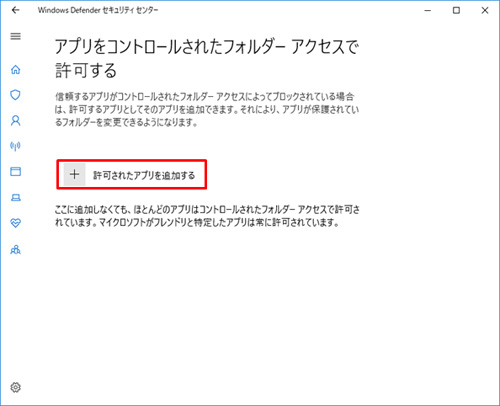Viewport: 500px width, 406px height.
Task: Click the description paragraph beginning 信頼するアプリが
Action: [207, 110]
